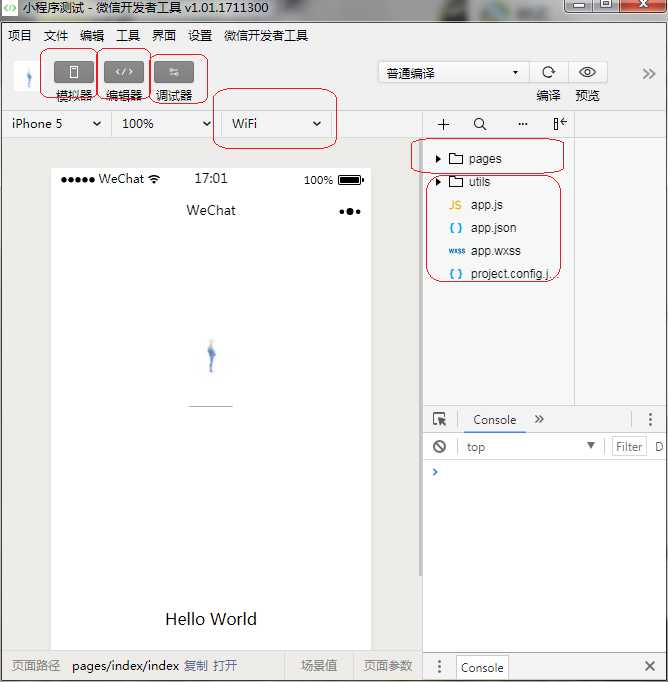This screenshot has height=682, width=668.
Task: Open the 微信开发者工具 menu
Action: pos(266,35)
